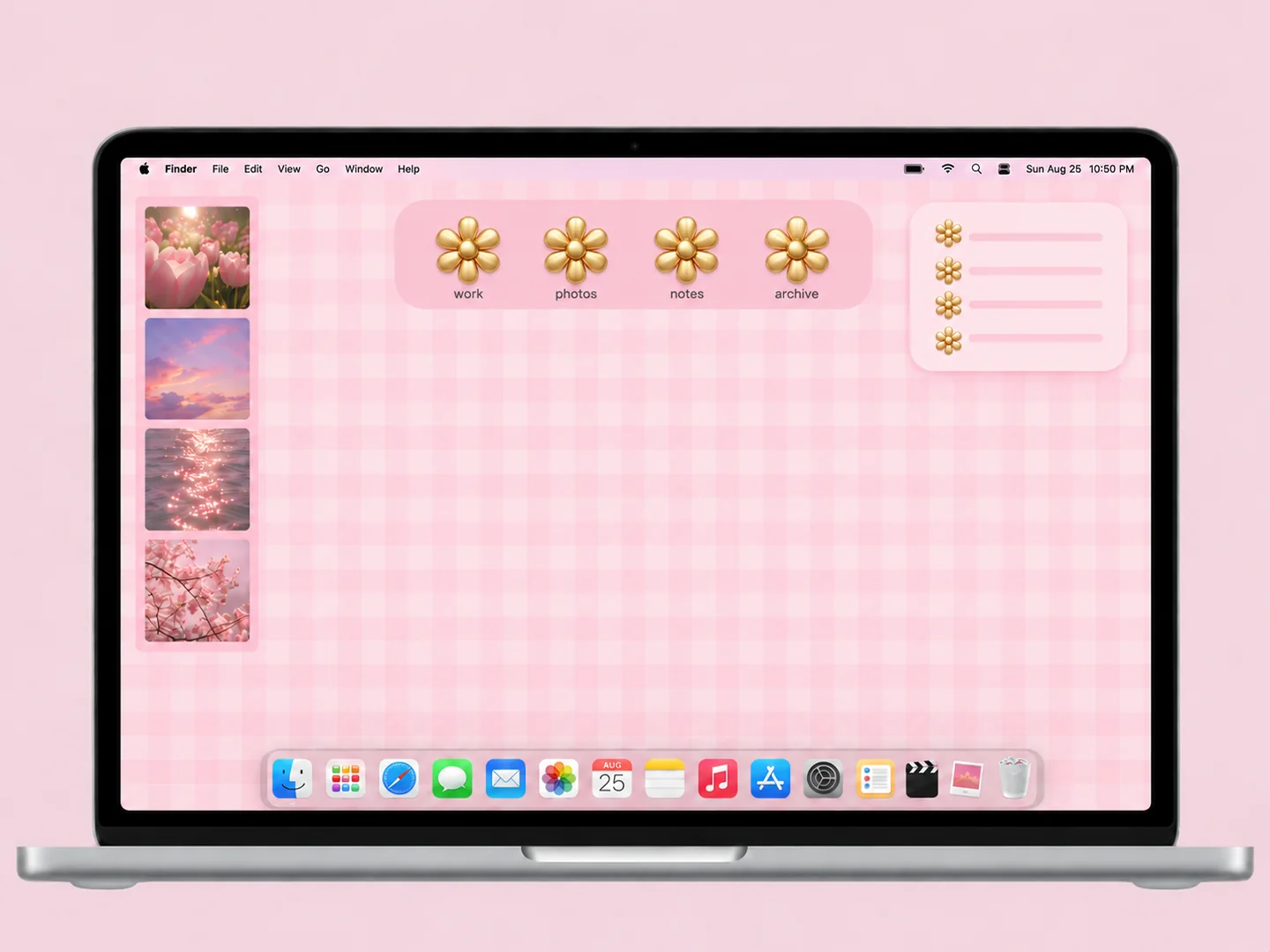Open Spotlight search magnifier in menu bar

pos(976,169)
